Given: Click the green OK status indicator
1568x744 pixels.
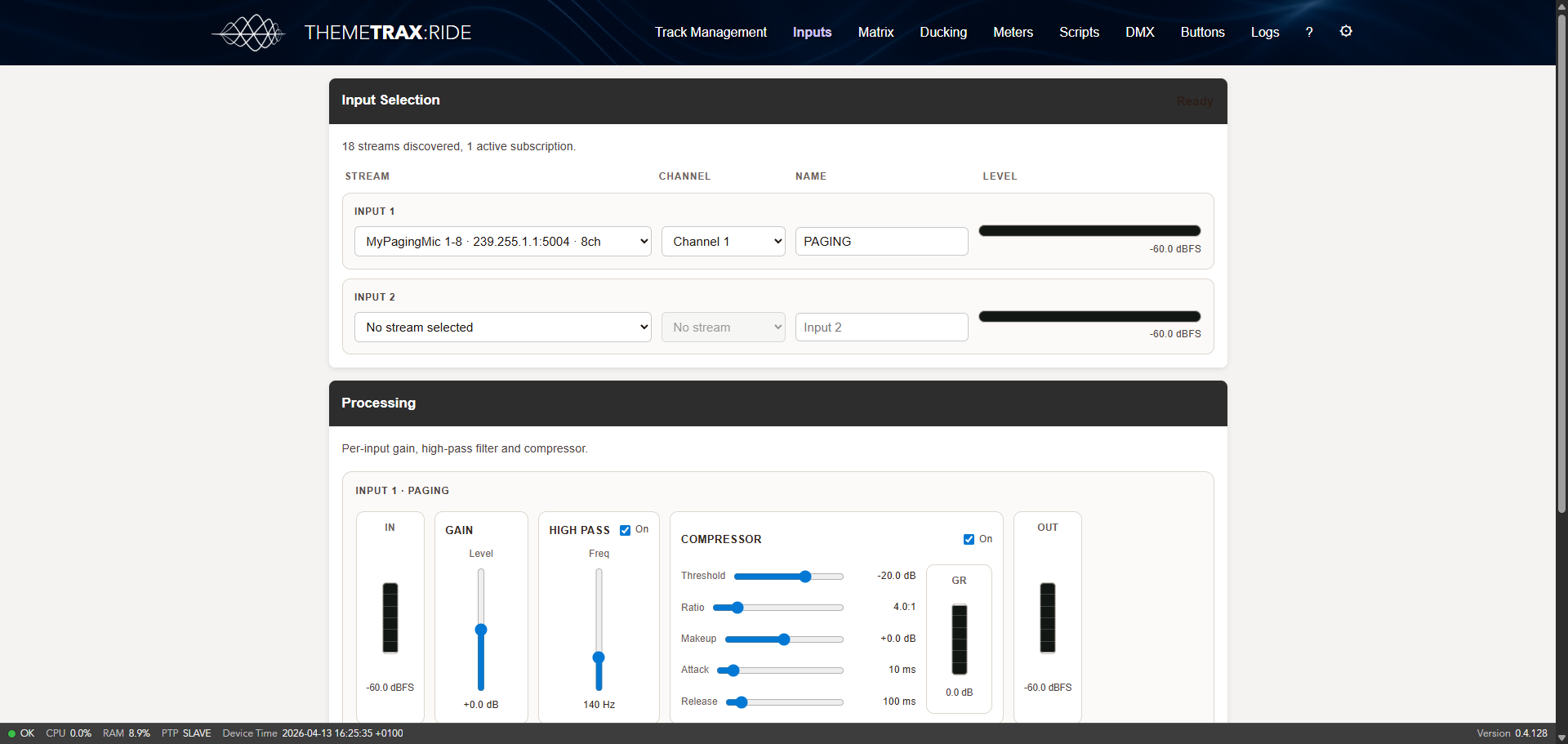Looking at the screenshot, I should pos(21,733).
